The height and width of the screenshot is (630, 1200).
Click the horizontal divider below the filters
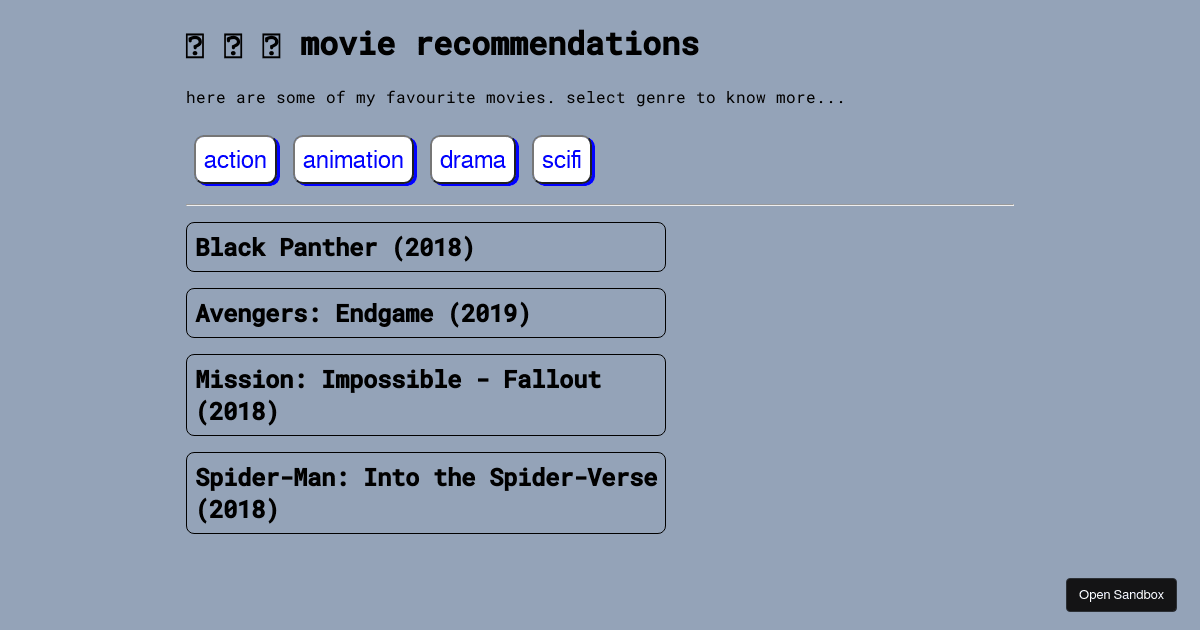pos(599,205)
